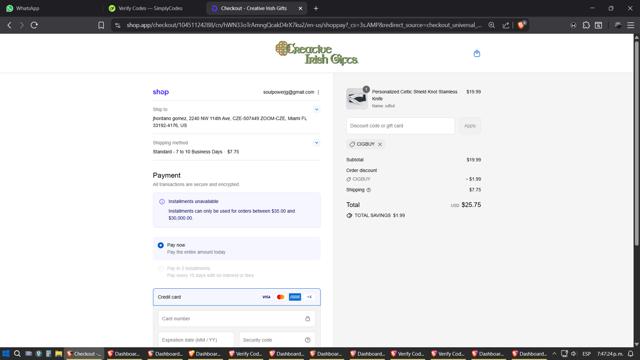Go back to the previous page
Image resolution: width=640 pixels, height=360 pixels.
tap(9, 25)
